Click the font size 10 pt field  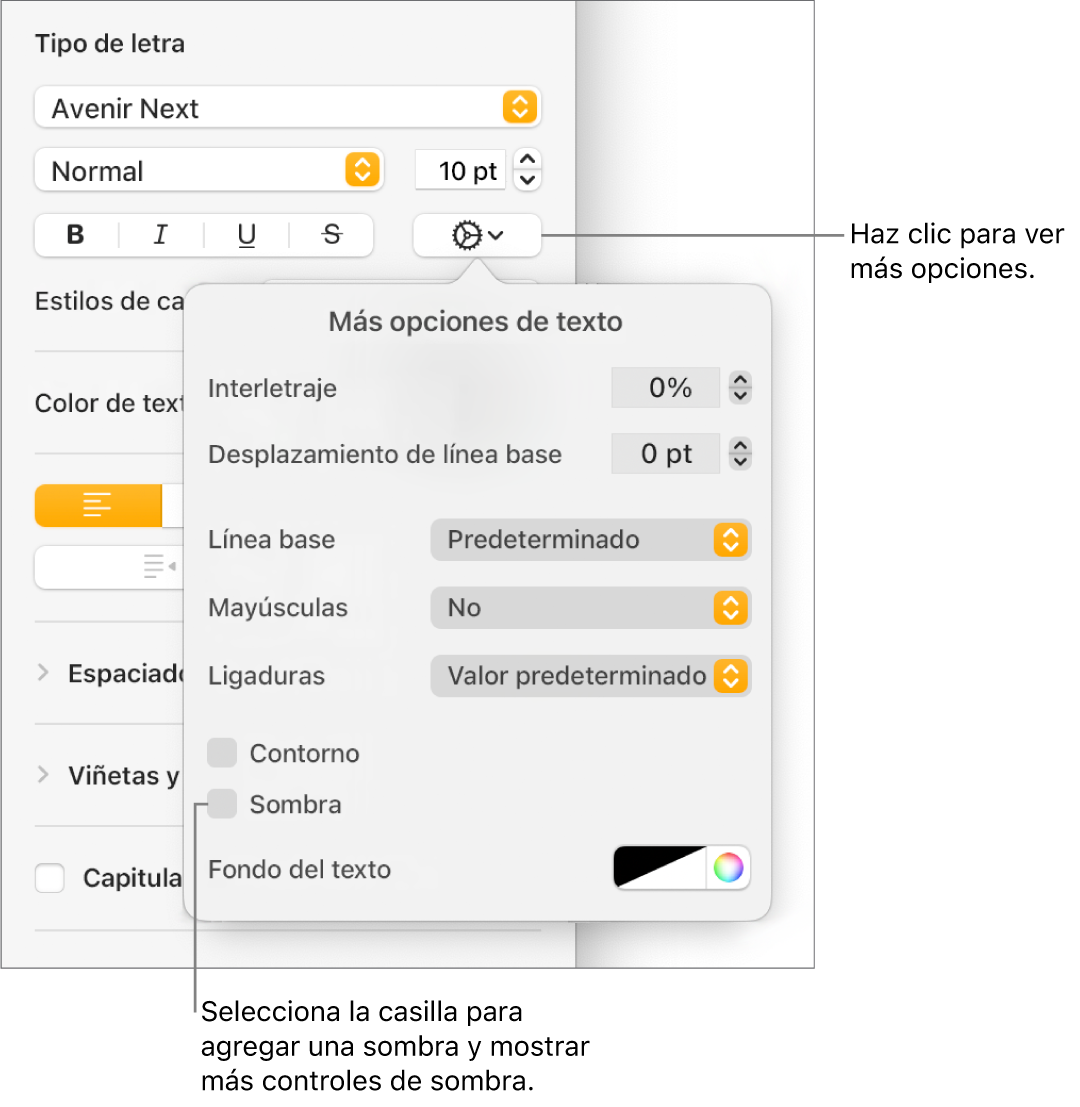pyautogui.click(x=462, y=171)
